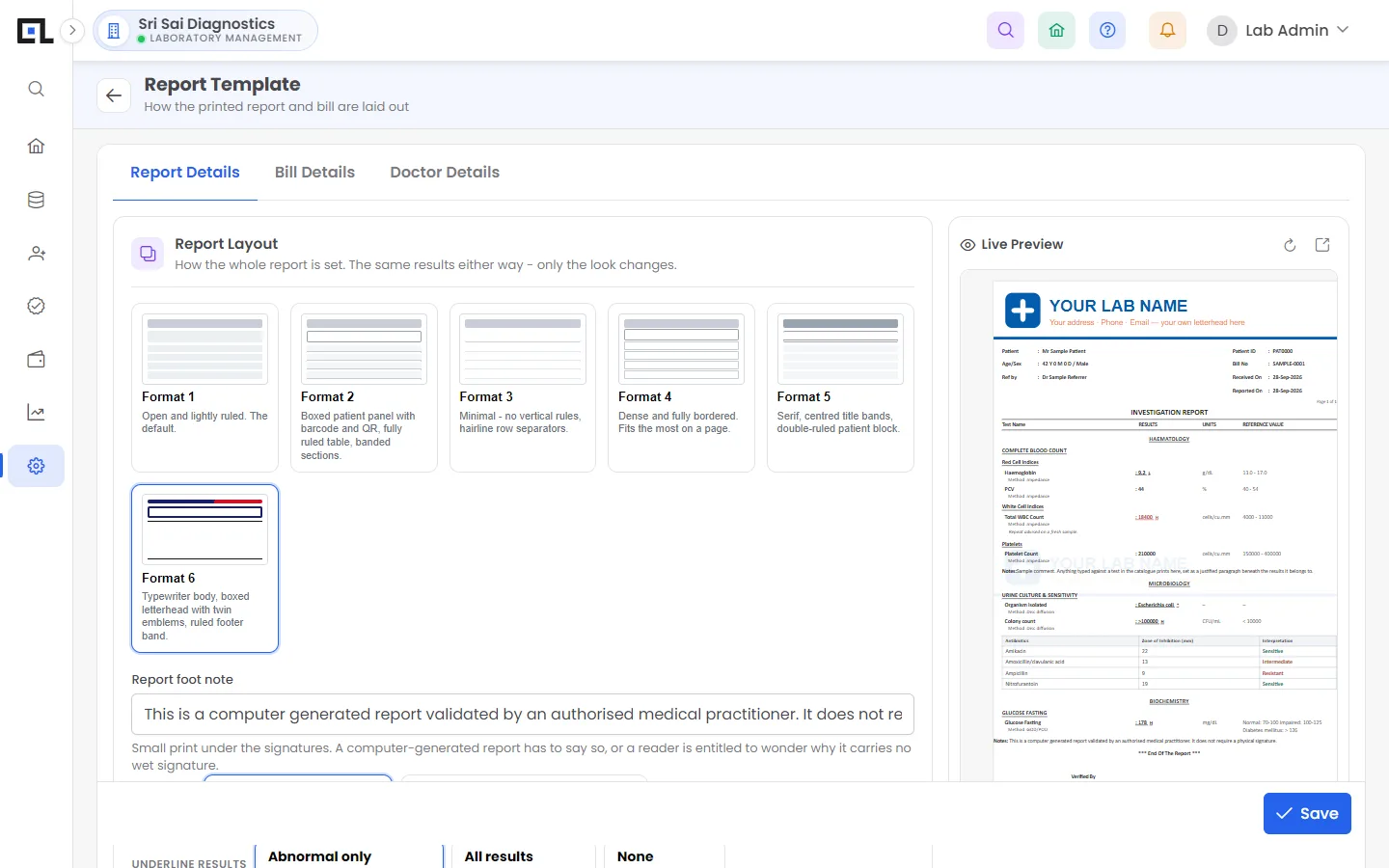The height and width of the screenshot is (868, 1389).
Task: Click the purple search icon in the top bar
Action: coord(1005,30)
